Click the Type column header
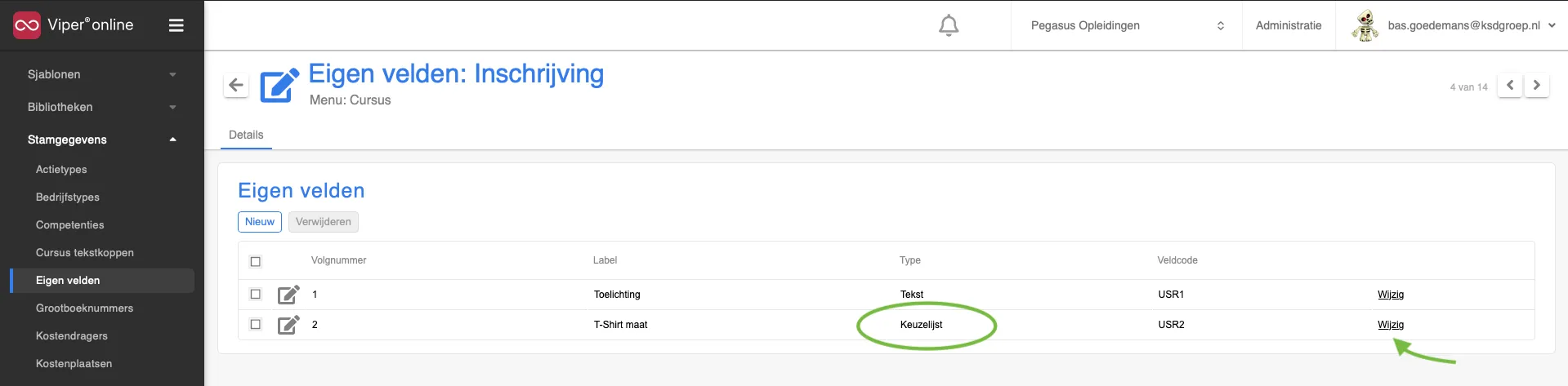The width and height of the screenshot is (1568, 386). (x=910, y=260)
